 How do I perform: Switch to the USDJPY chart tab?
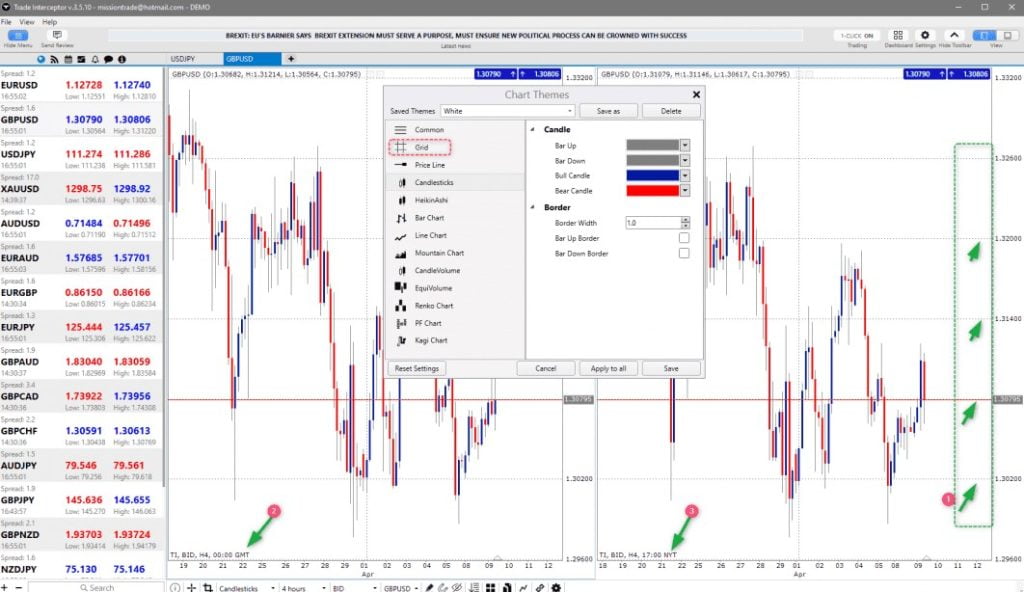(x=183, y=59)
